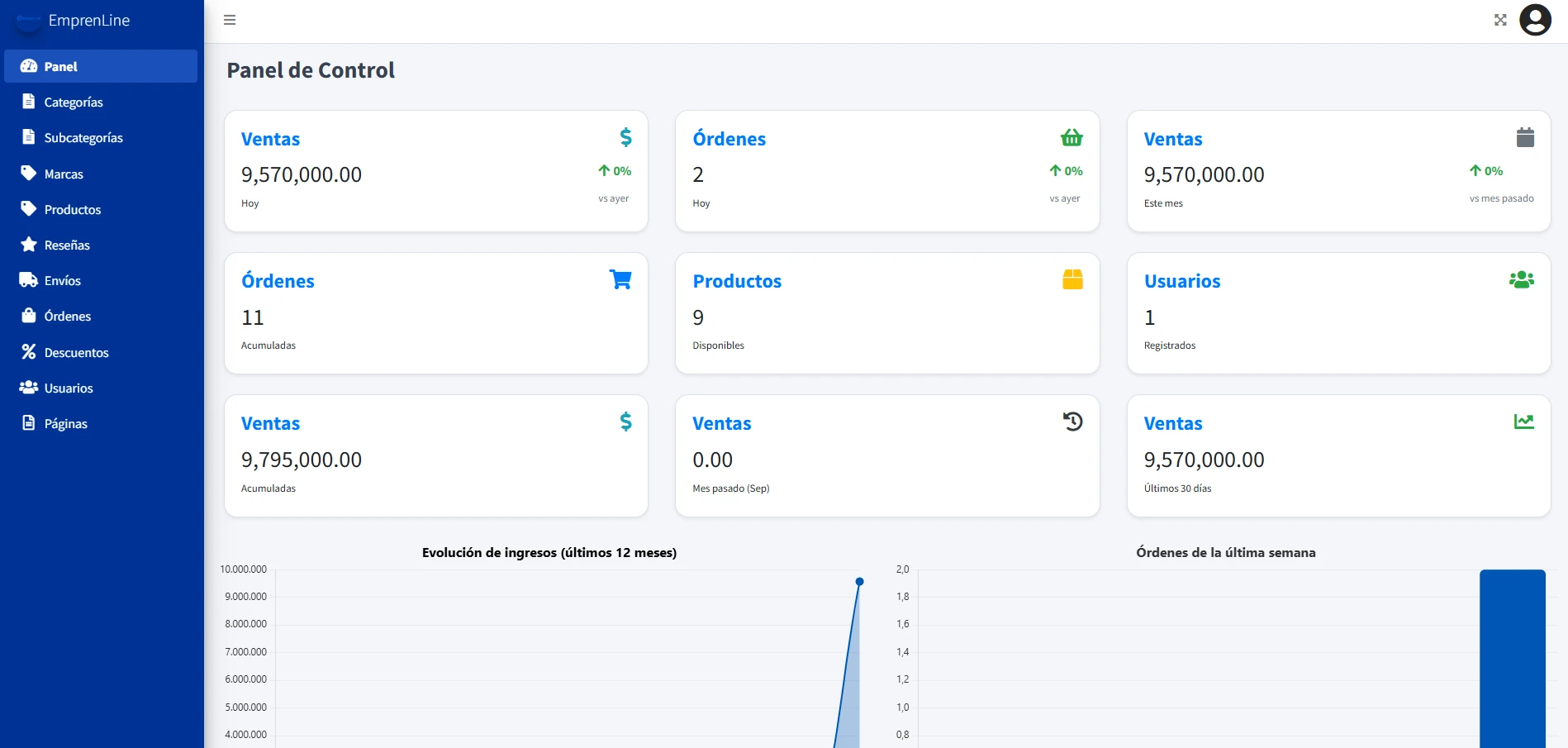Click dollar icon on Ventas Acumuladas card
The width and height of the screenshot is (1568, 748).
pos(626,422)
